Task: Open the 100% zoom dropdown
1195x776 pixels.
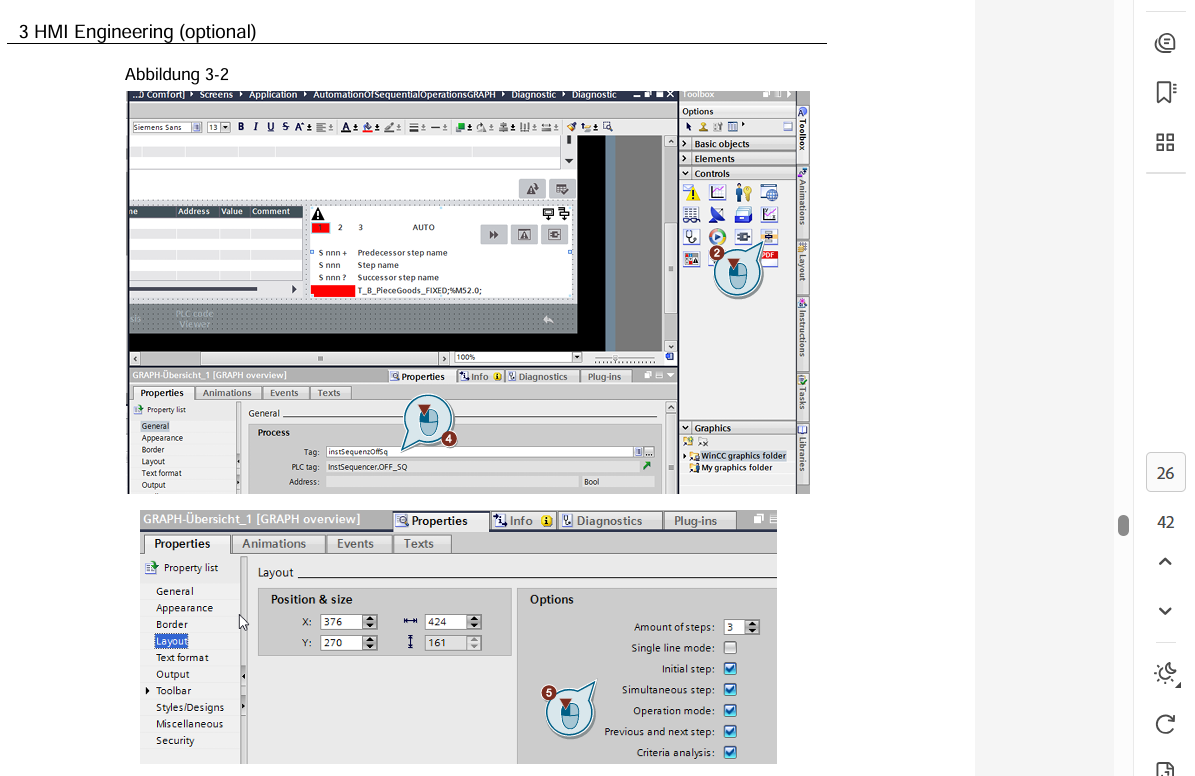Action: [576, 357]
